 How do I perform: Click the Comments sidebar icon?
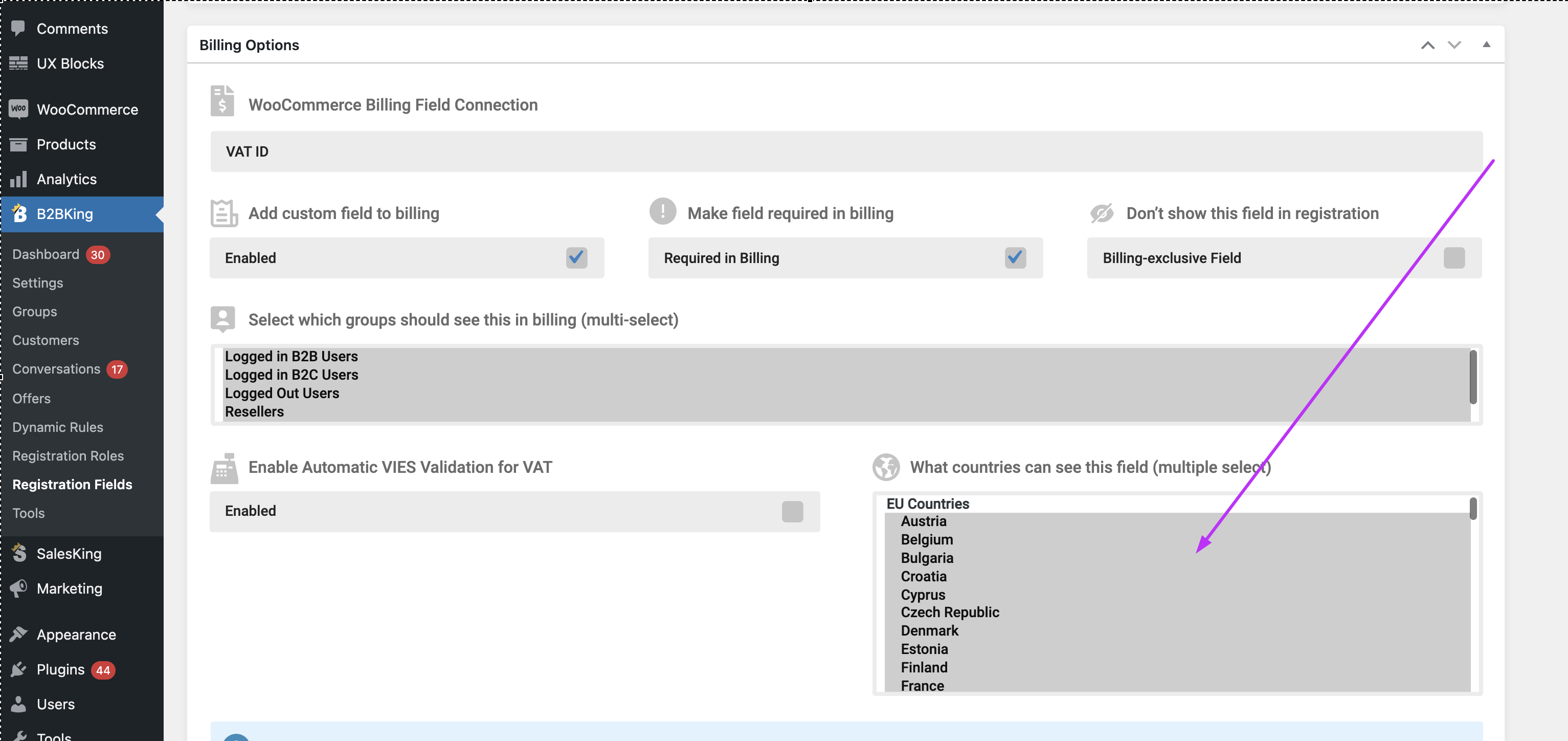point(18,28)
